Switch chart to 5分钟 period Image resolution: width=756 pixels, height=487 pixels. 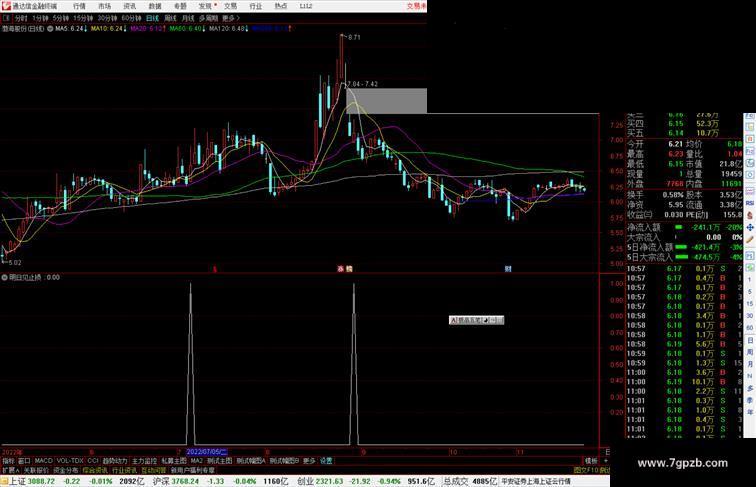[x=61, y=18]
